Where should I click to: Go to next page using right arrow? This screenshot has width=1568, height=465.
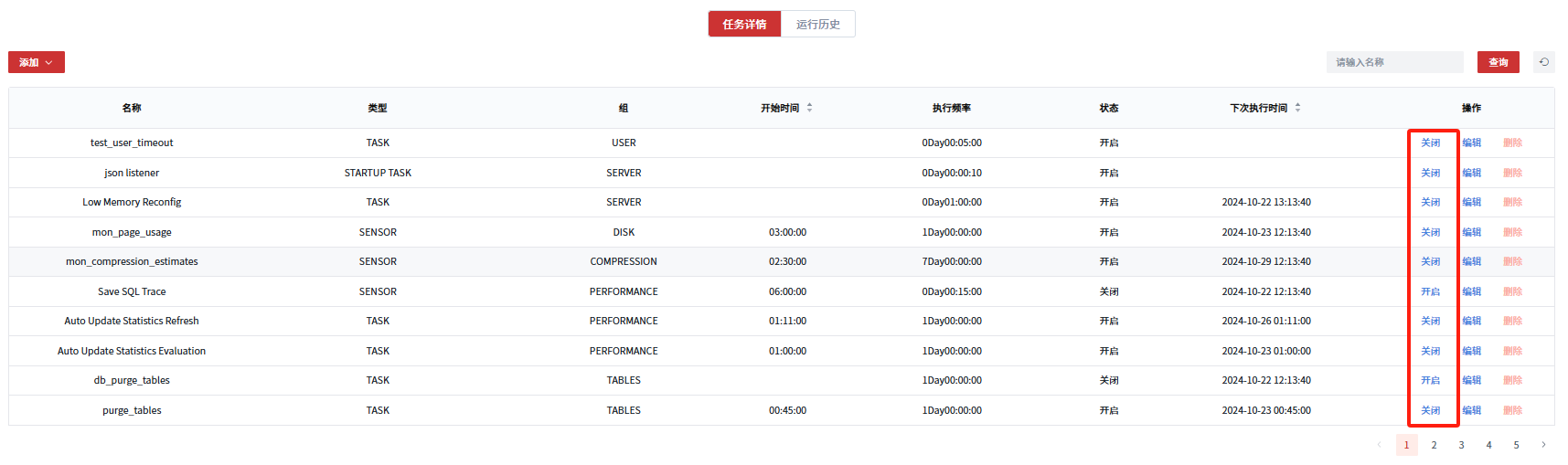(1543, 445)
